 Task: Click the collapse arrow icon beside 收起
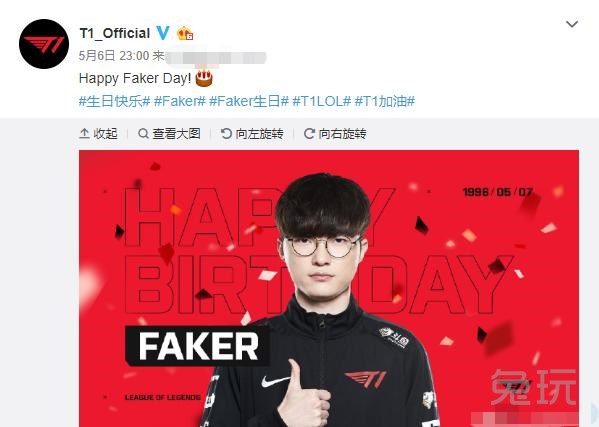(x=84, y=134)
